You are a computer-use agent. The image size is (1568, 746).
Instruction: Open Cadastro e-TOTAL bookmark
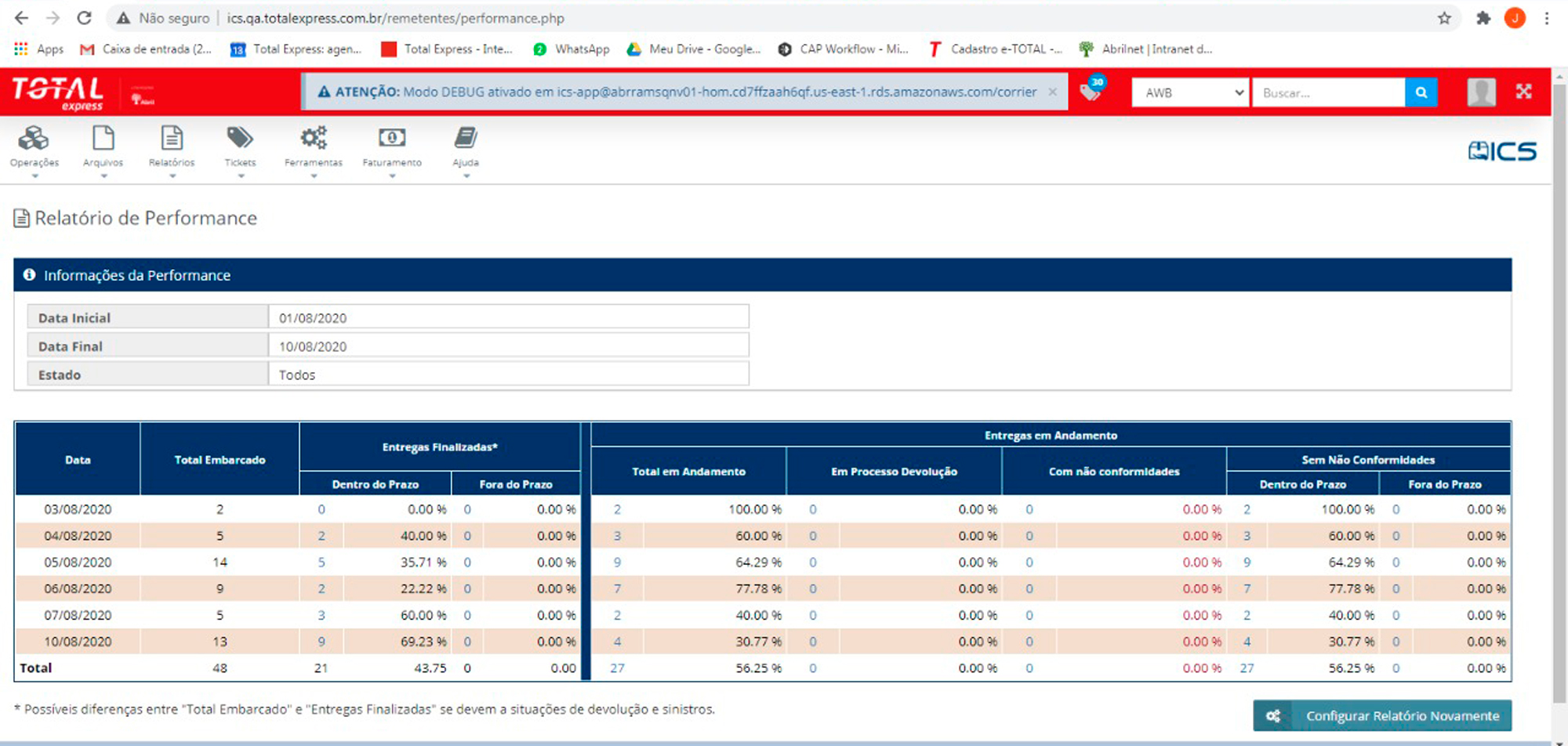(x=995, y=49)
